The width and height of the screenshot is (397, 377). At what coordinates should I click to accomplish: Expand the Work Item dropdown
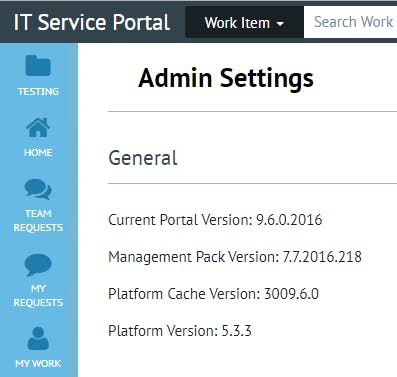[244, 23]
